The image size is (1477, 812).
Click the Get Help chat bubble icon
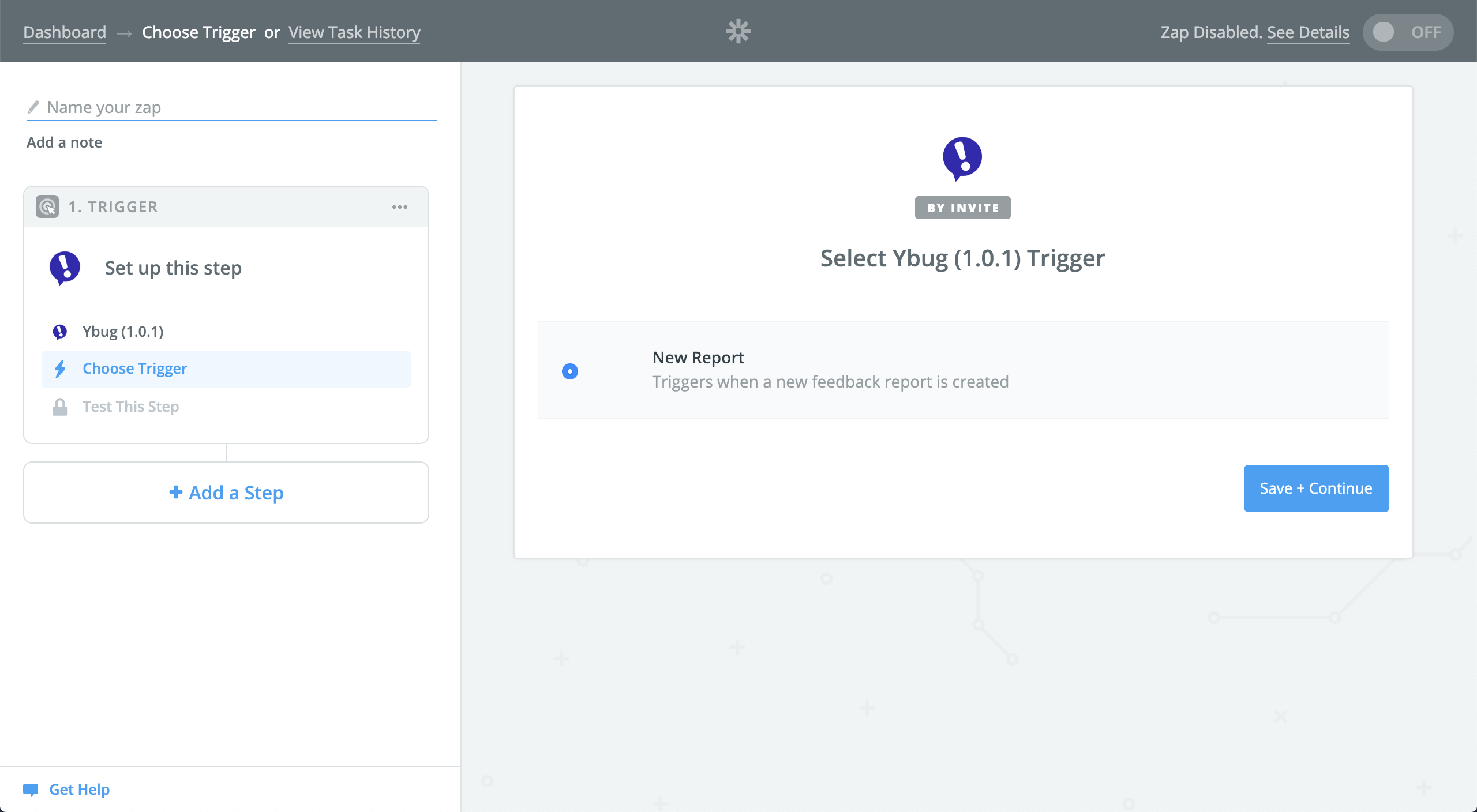click(31, 790)
